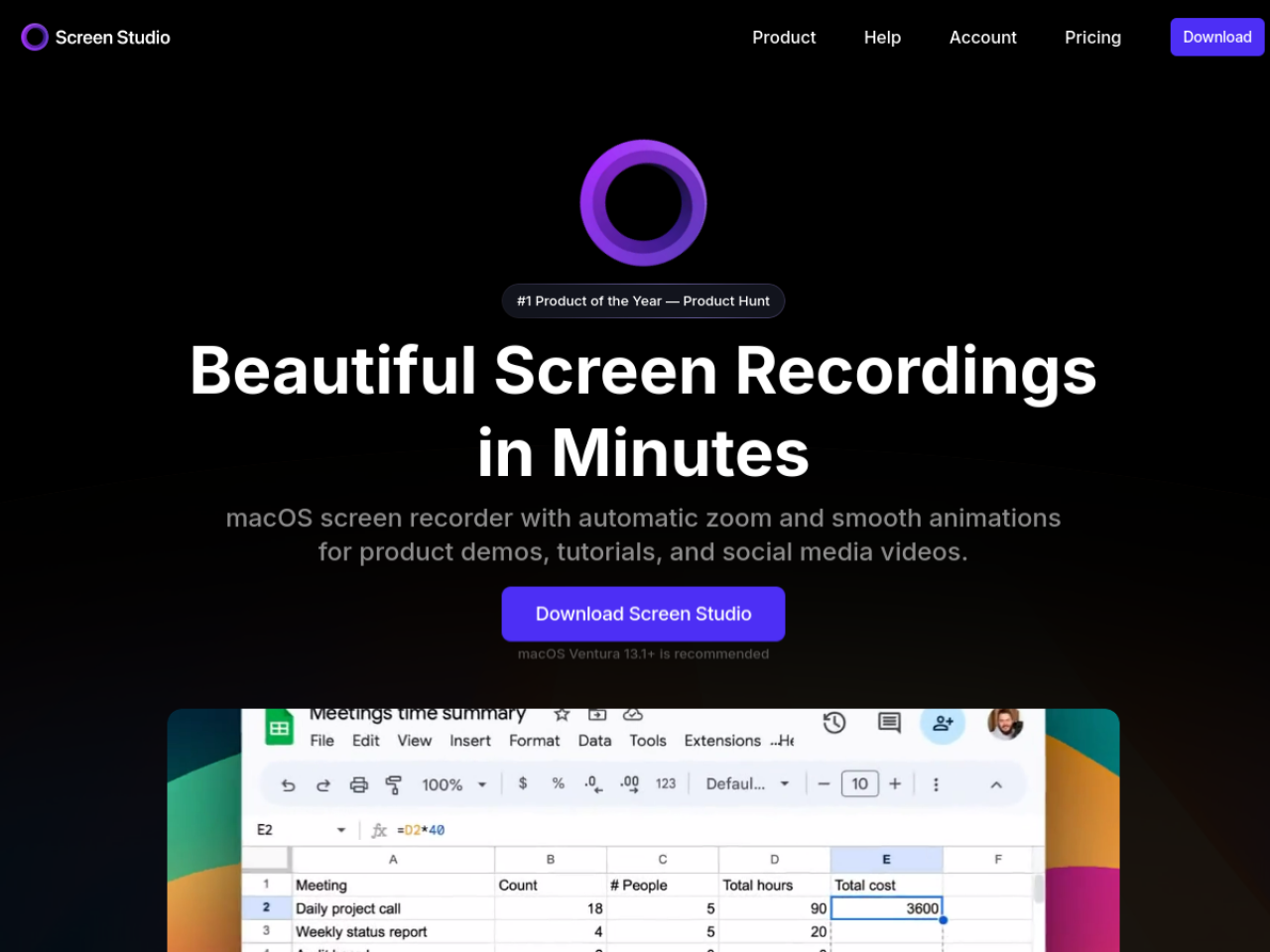Image resolution: width=1270 pixels, height=952 pixels.
Task: Open the Tools menu in Sheets
Action: [x=648, y=741]
